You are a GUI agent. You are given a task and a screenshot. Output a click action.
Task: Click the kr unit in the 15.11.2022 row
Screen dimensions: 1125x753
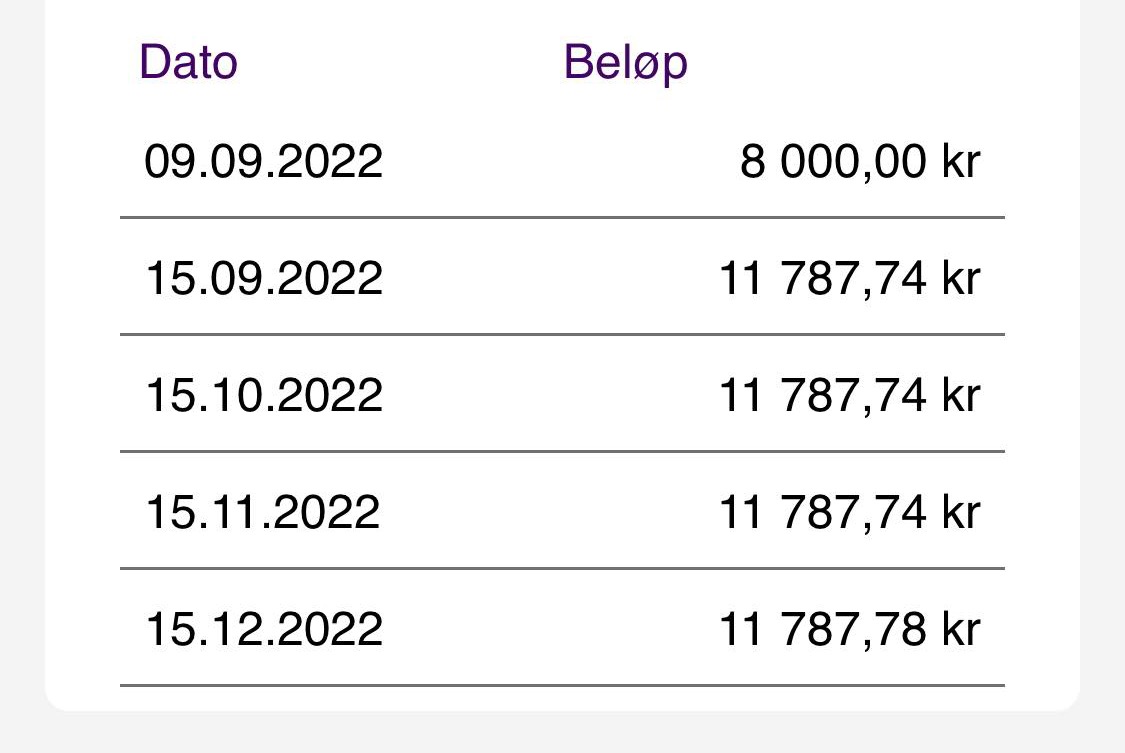[x=960, y=512]
